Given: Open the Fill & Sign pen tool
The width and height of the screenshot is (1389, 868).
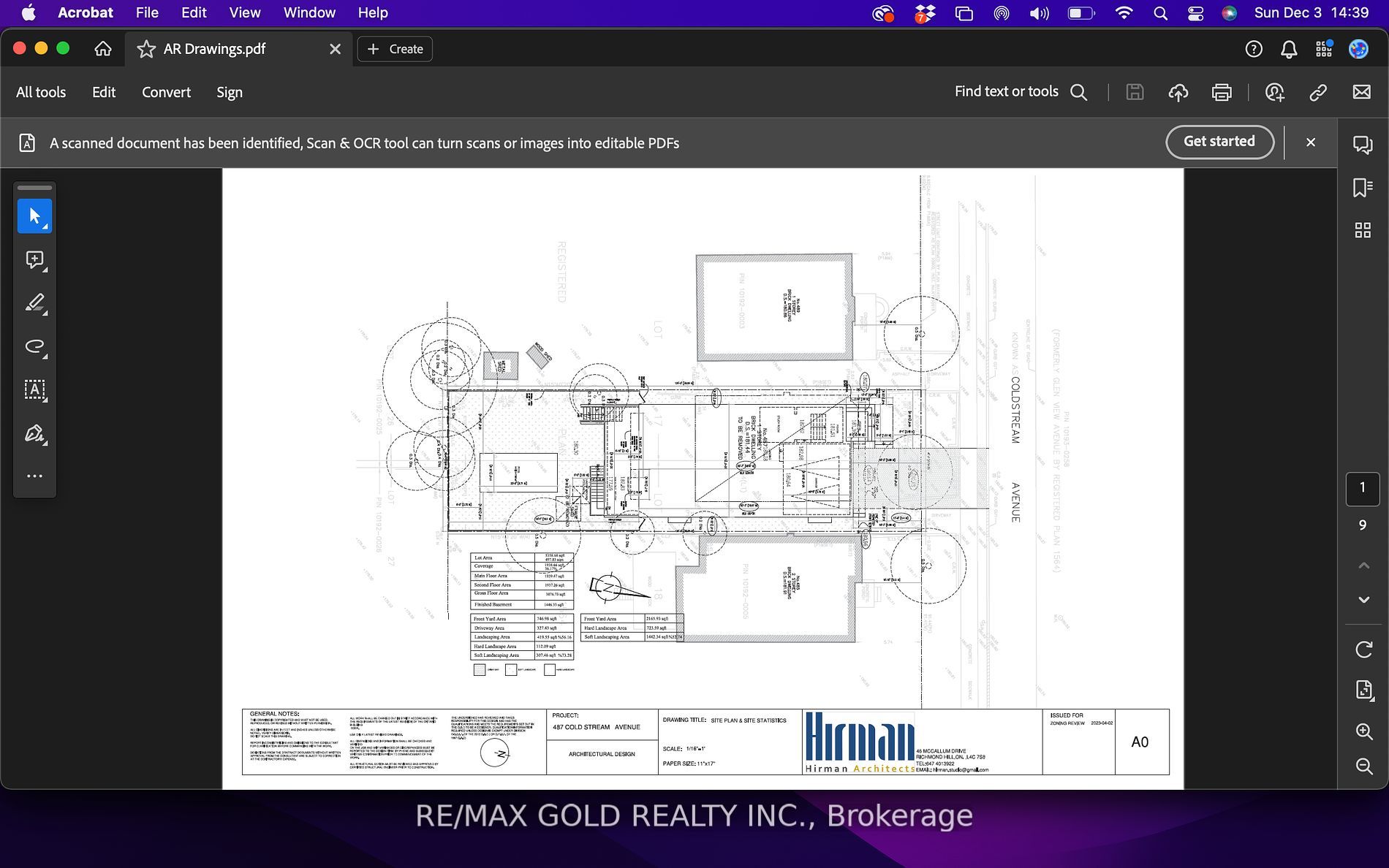Looking at the screenshot, I should pyautogui.click(x=34, y=433).
